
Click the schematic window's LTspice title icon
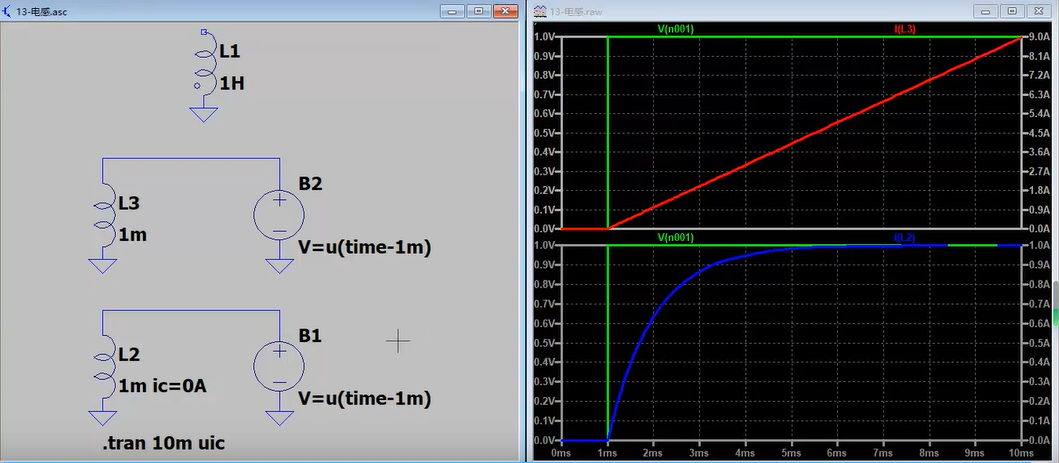(8, 11)
